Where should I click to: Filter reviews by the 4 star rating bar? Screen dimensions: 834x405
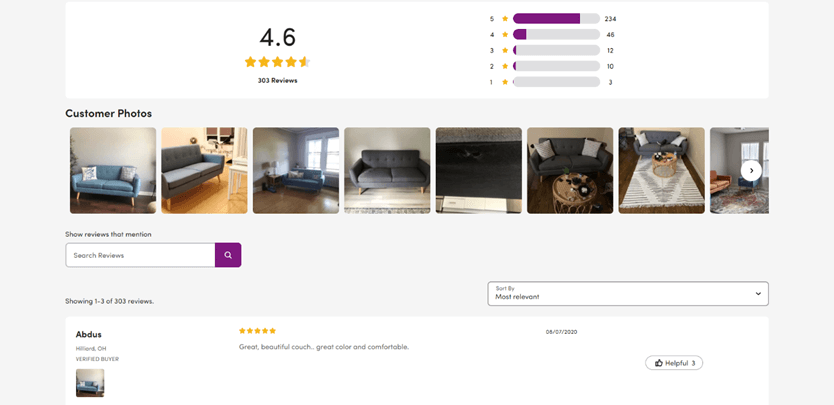point(556,35)
